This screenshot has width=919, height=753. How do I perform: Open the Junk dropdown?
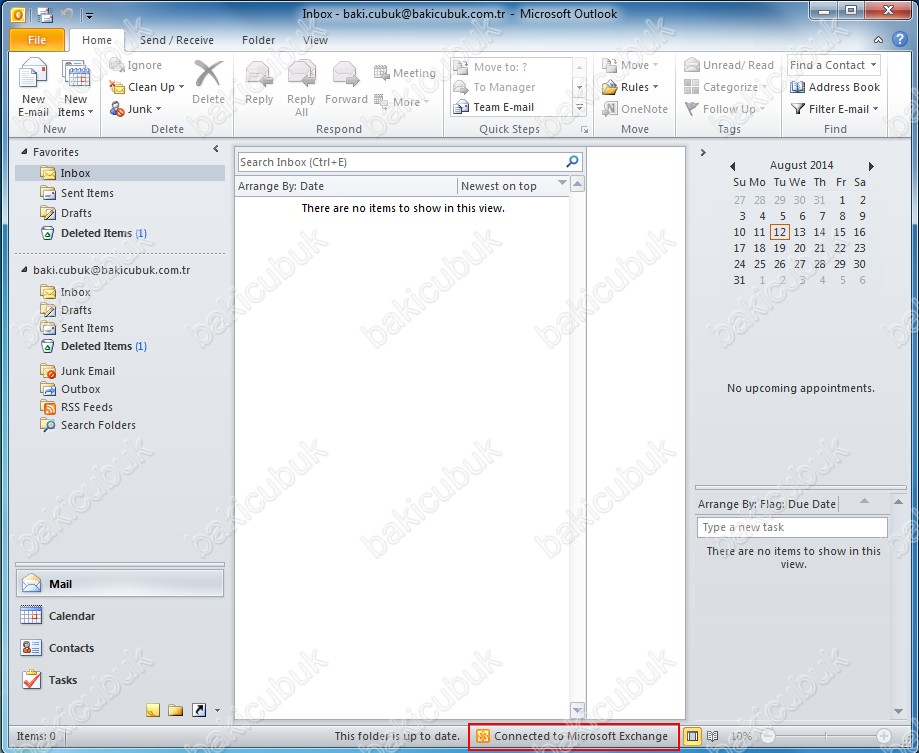136,109
